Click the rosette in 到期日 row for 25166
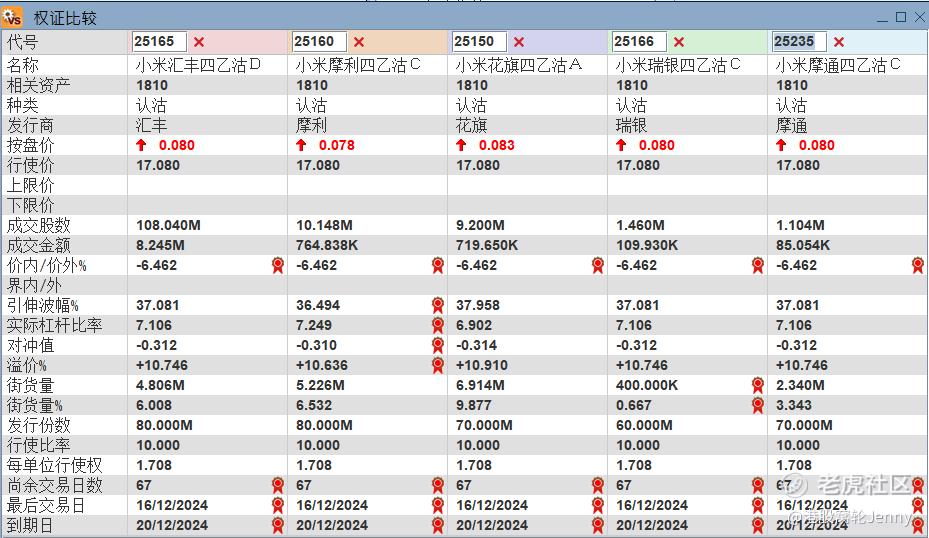Image resolution: width=929 pixels, height=538 pixels. click(x=758, y=526)
